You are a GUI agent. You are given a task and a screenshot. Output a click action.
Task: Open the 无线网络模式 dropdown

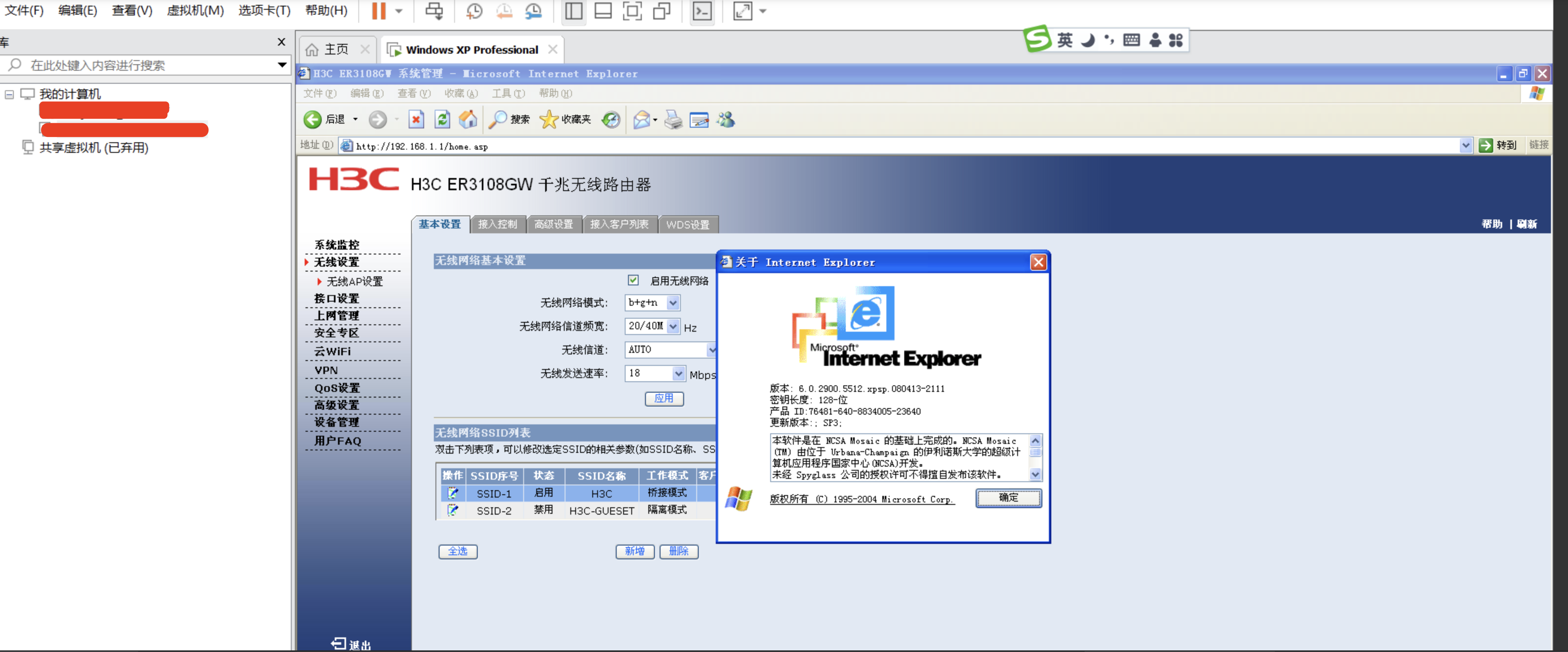(x=673, y=303)
